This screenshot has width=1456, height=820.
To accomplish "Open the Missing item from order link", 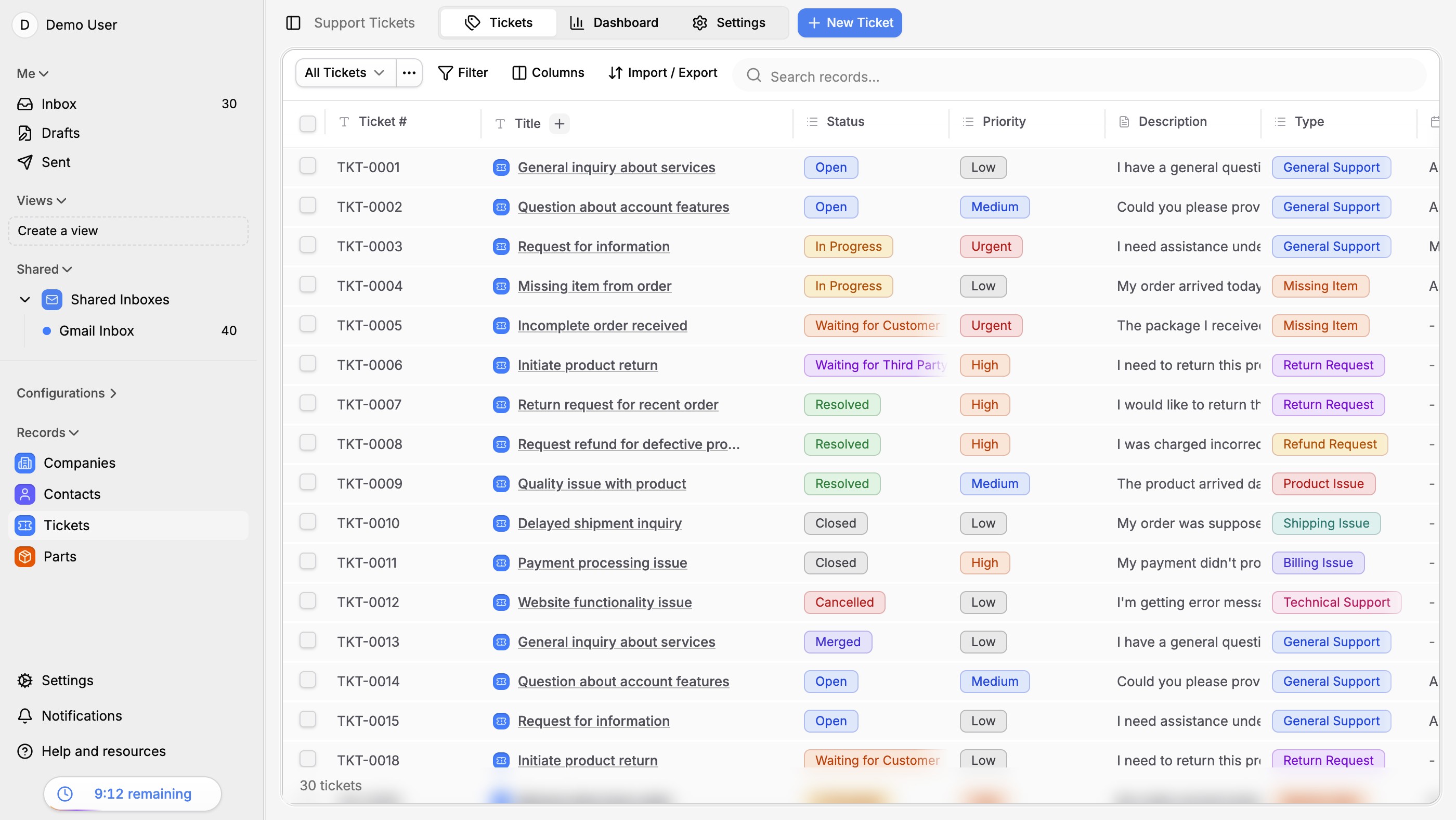I will 594,286.
